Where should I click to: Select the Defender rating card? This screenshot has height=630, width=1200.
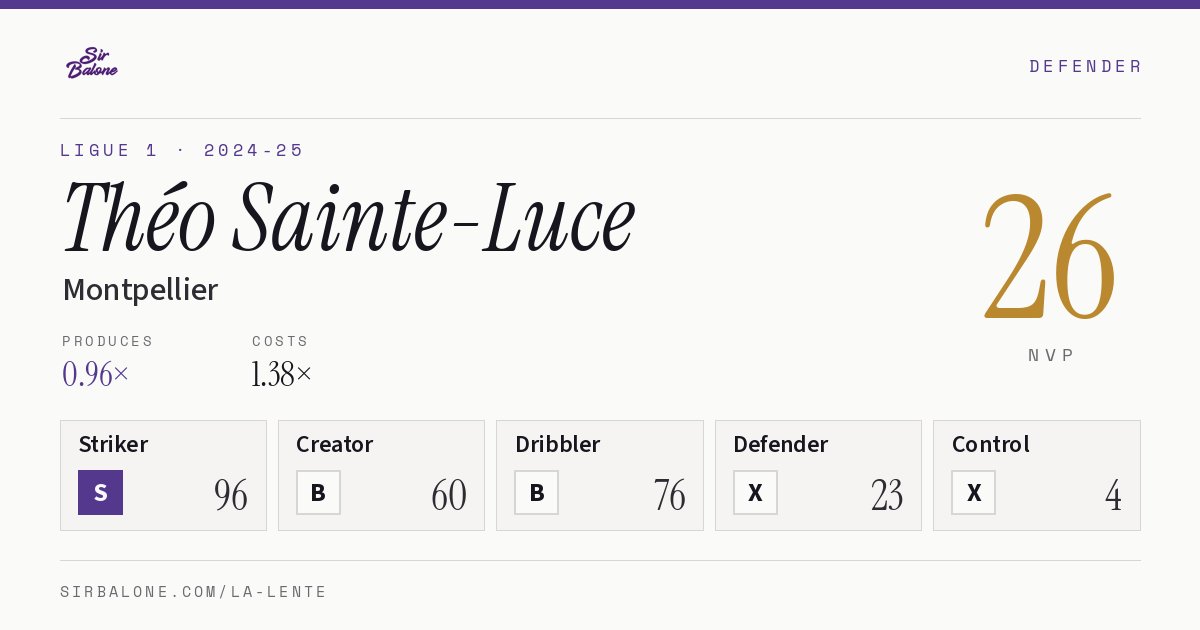click(x=818, y=475)
